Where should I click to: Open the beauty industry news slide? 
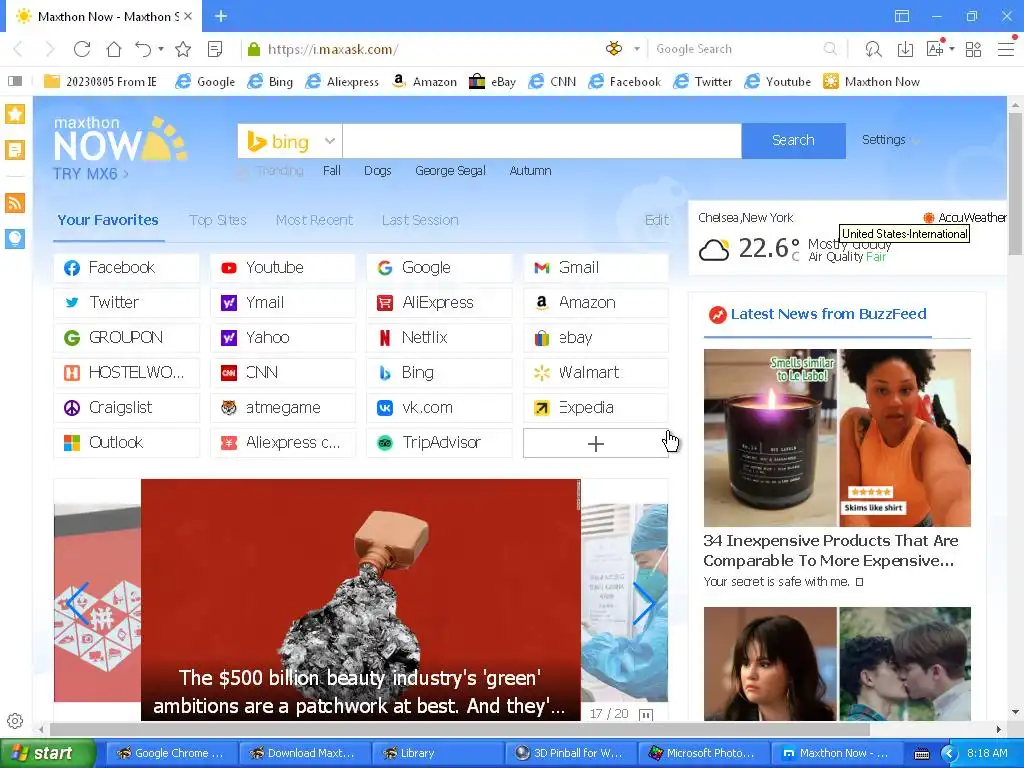(x=360, y=600)
